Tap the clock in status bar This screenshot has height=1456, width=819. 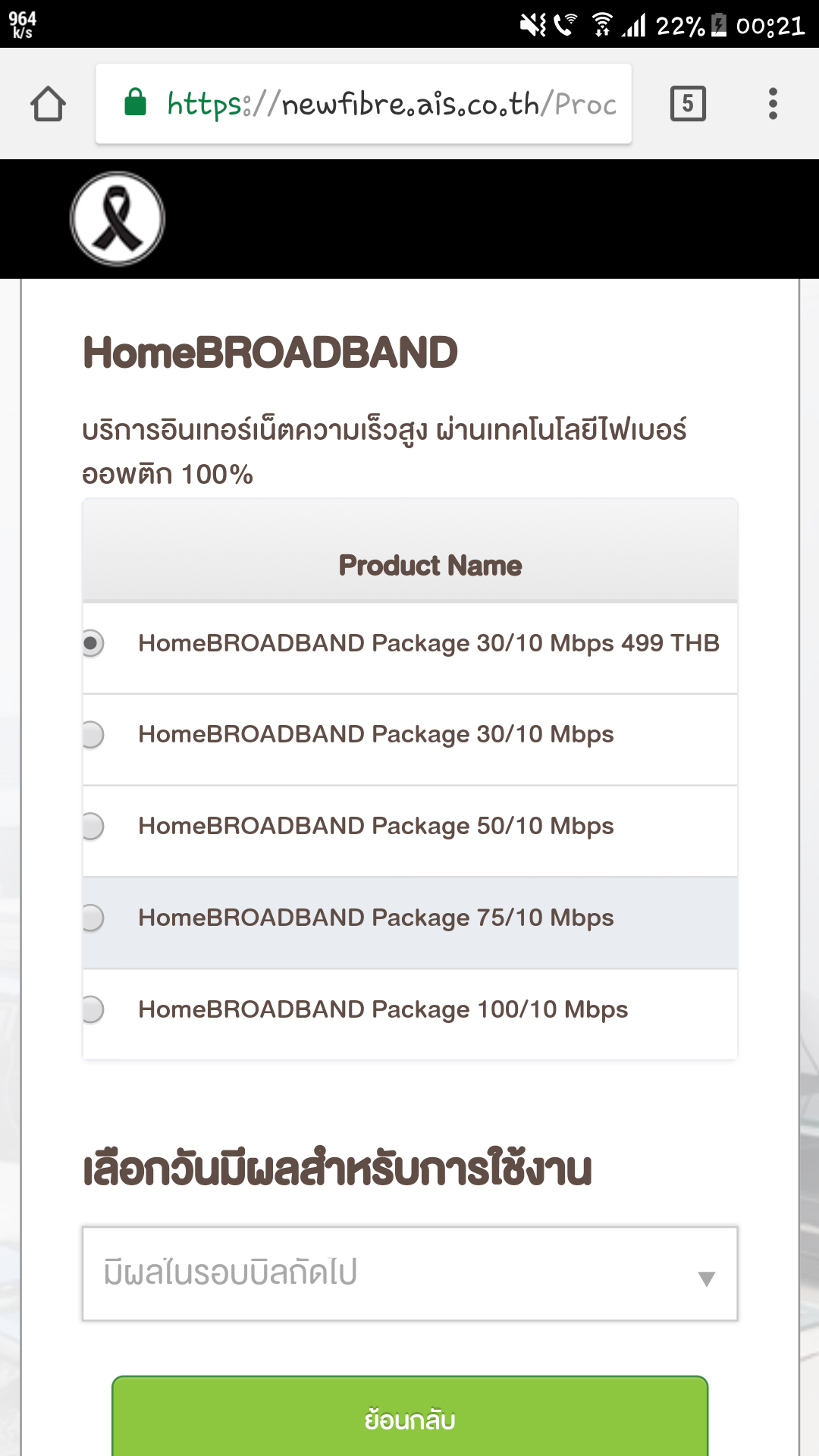770,26
